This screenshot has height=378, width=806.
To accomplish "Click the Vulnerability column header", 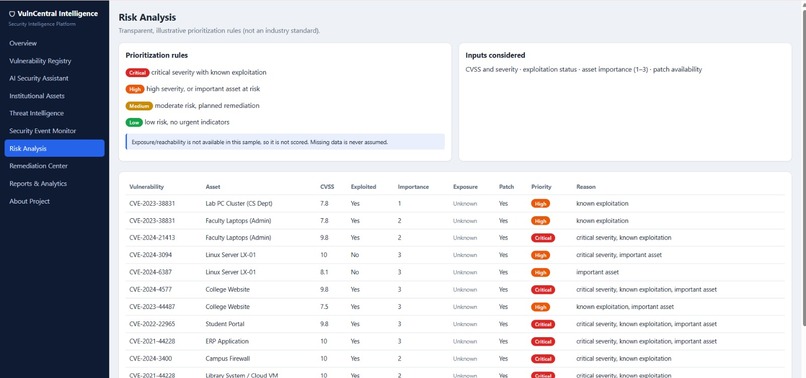I will pos(146,187).
